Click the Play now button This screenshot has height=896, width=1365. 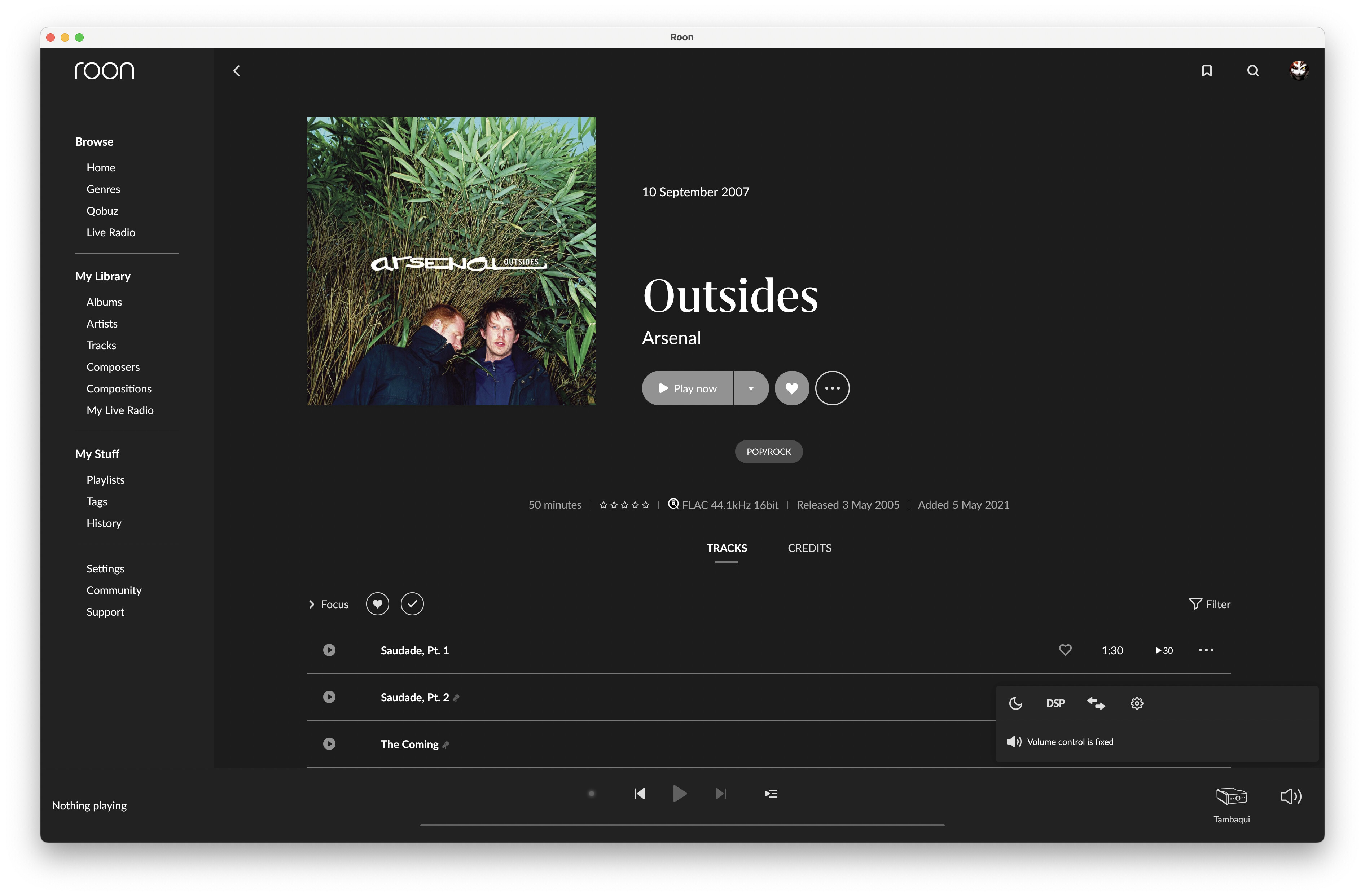[x=687, y=388]
